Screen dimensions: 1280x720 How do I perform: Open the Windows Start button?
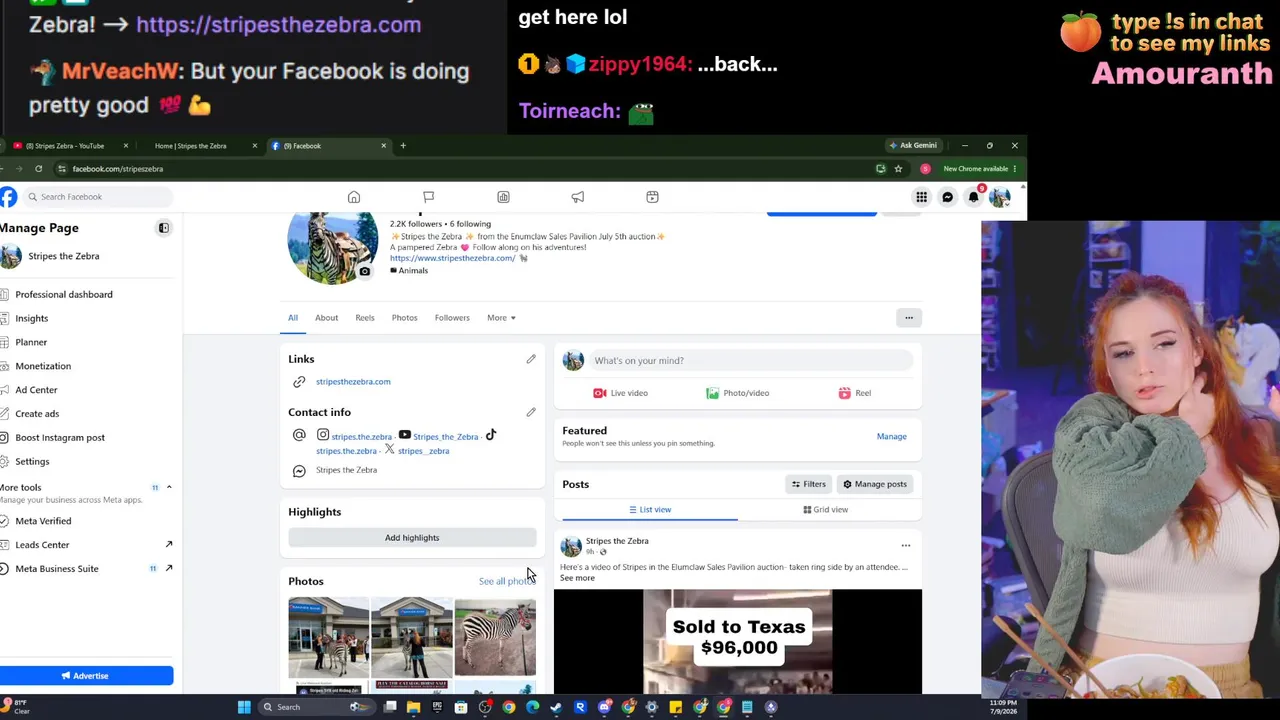pos(244,707)
